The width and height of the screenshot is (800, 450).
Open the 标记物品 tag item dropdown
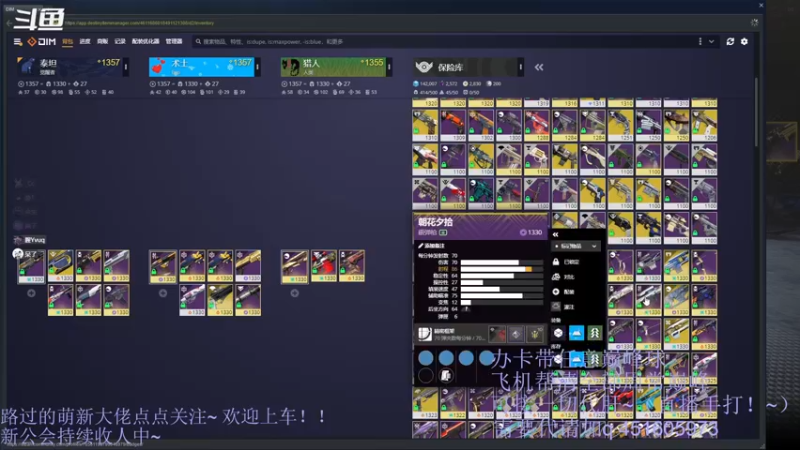tap(576, 246)
